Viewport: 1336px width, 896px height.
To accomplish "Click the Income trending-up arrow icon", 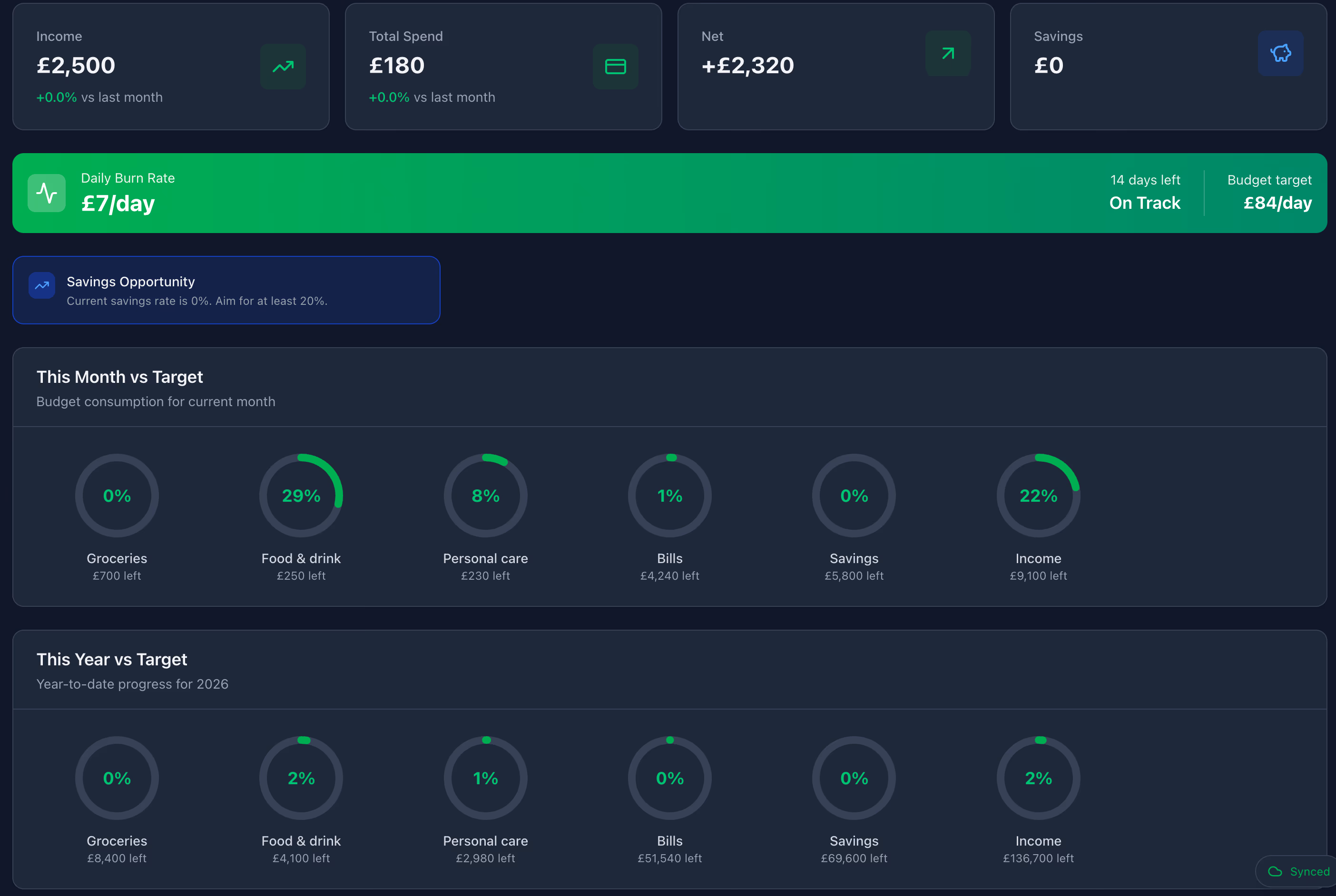I will [283, 67].
